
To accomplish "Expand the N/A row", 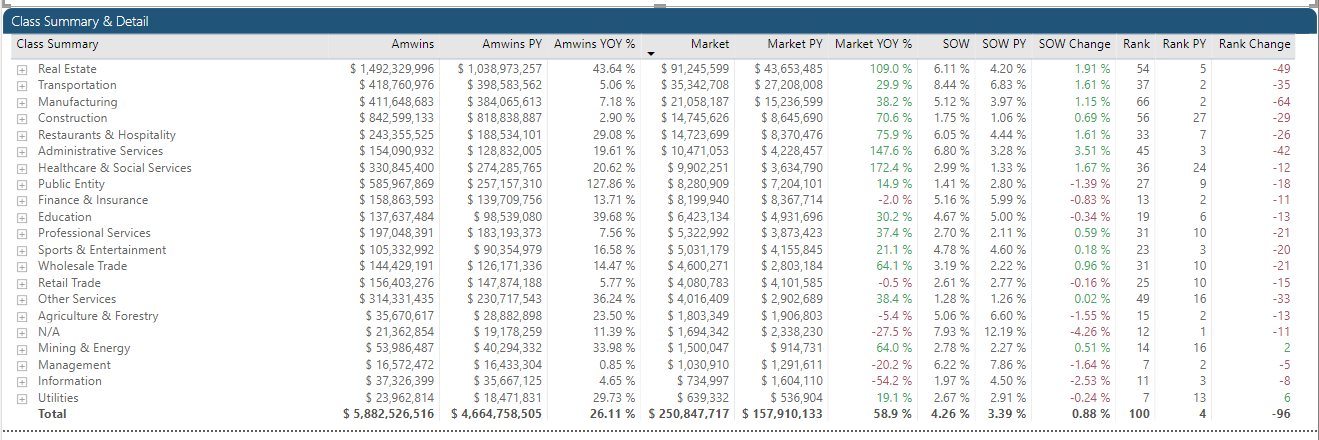I will [x=21, y=332].
